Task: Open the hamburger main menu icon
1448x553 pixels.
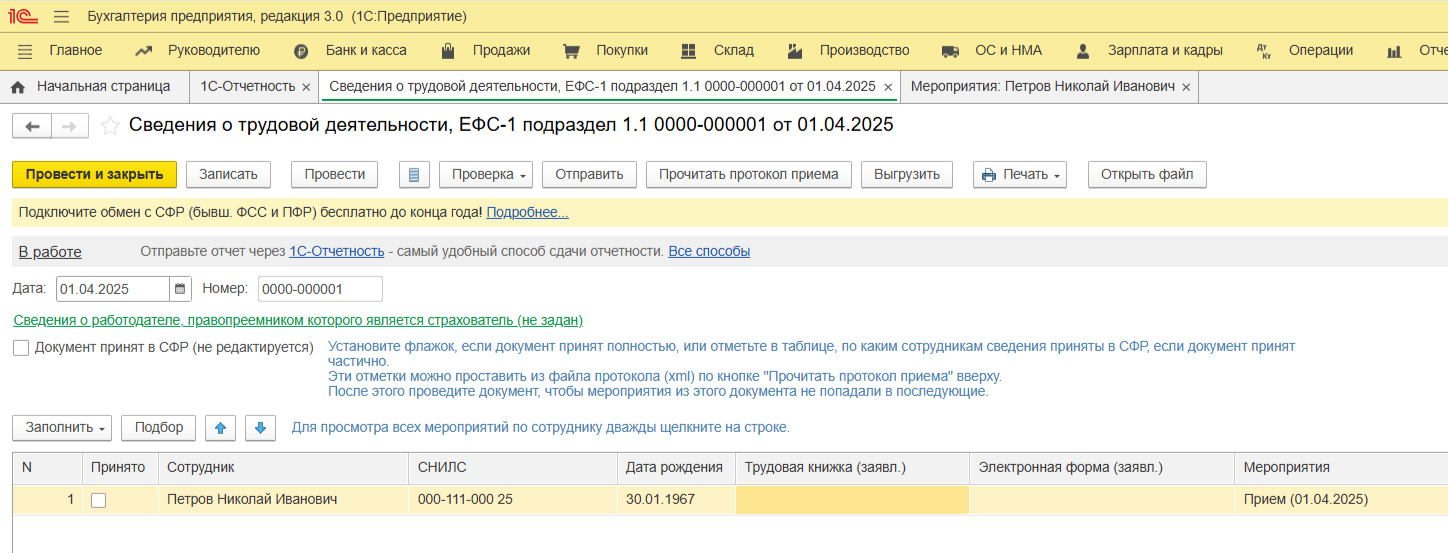Action: point(61,17)
